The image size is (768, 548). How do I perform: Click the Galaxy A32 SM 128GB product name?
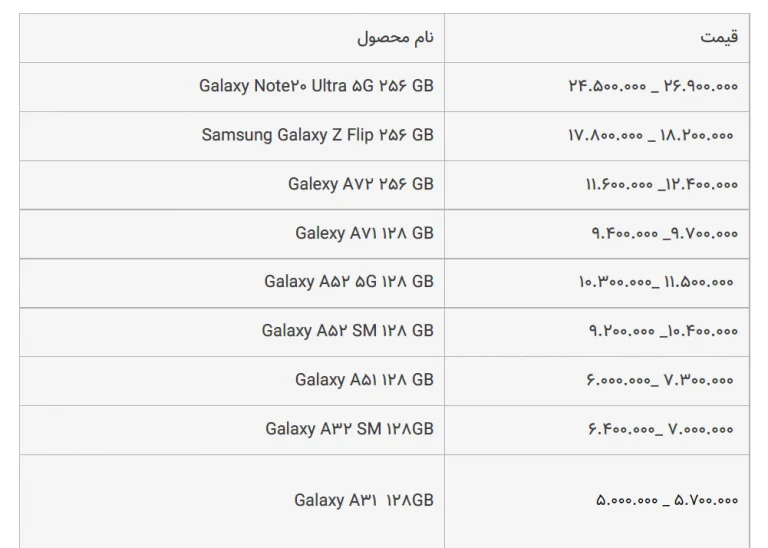pyautogui.click(x=350, y=429)
